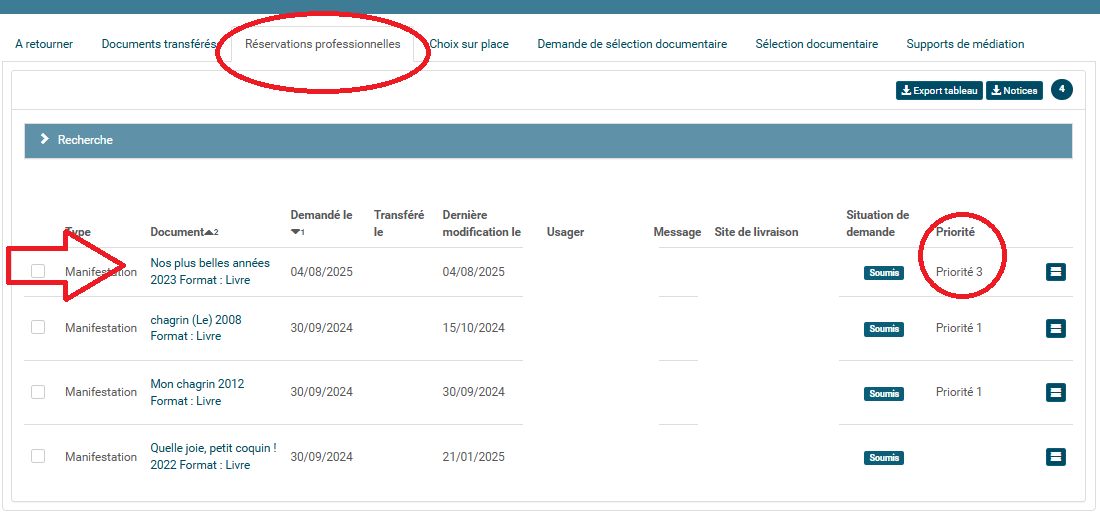Open the Sélection documentaire tab
The width and height of the screenshot is (1100, 517).
pos(816,44)
